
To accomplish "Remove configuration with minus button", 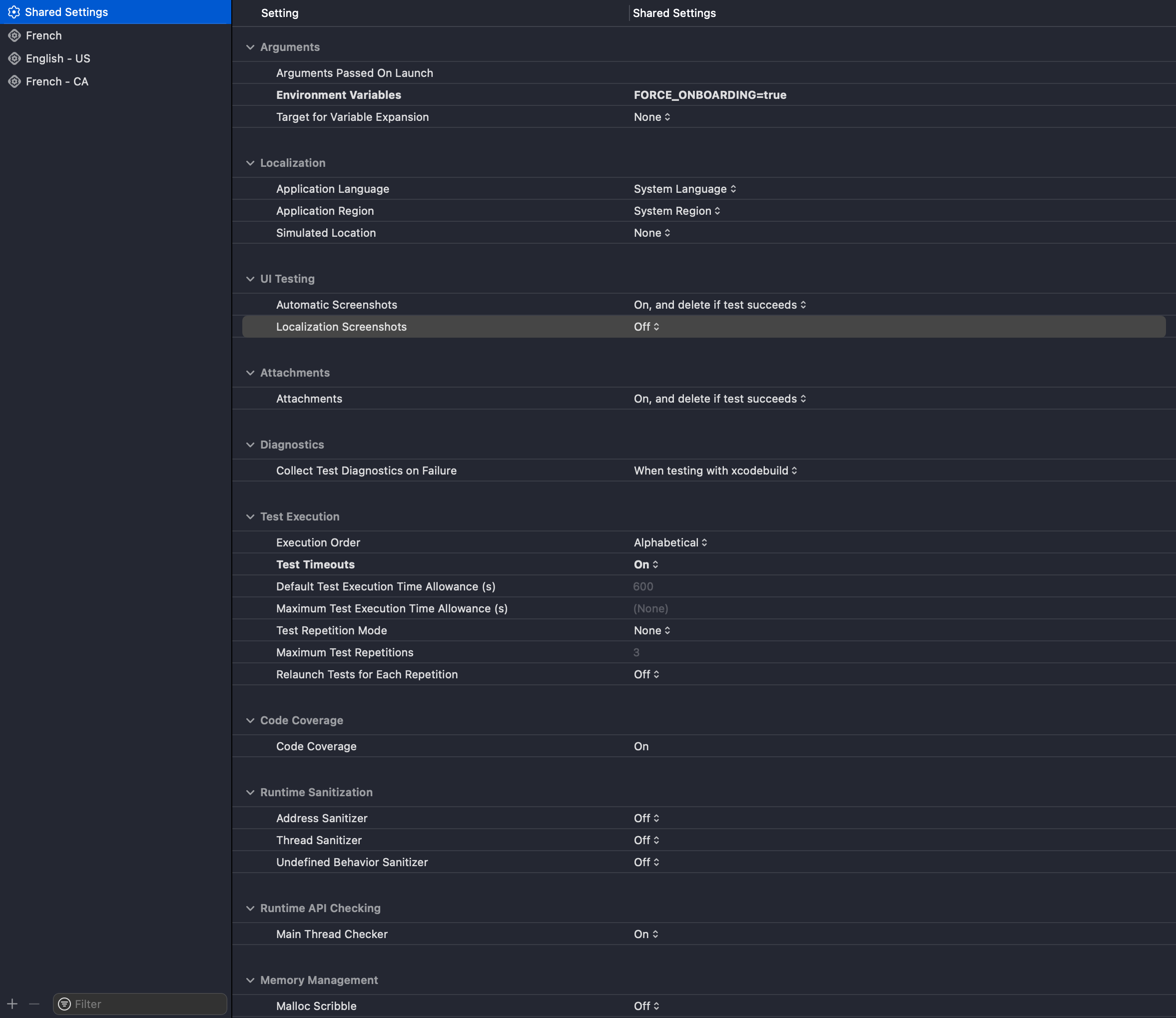I will [34, 1004].
